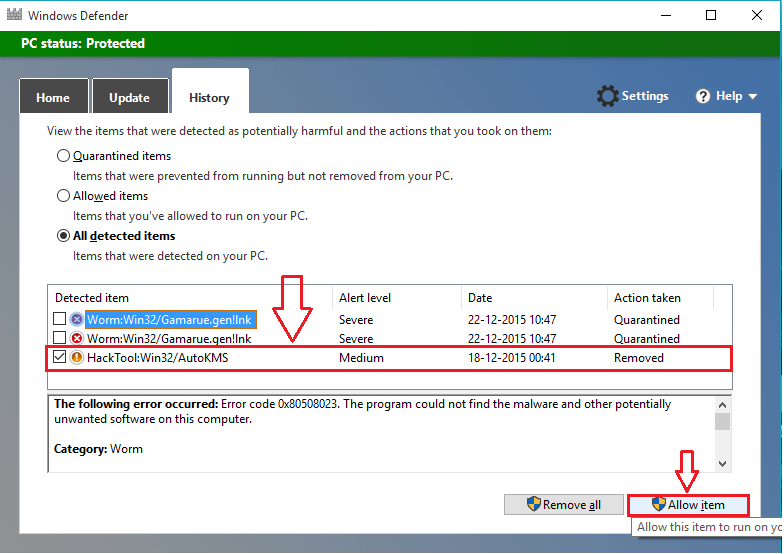Click the Help question mark icon
This screenshot has height=554, width=784.
pyautogui.click(x=702, y=96)
